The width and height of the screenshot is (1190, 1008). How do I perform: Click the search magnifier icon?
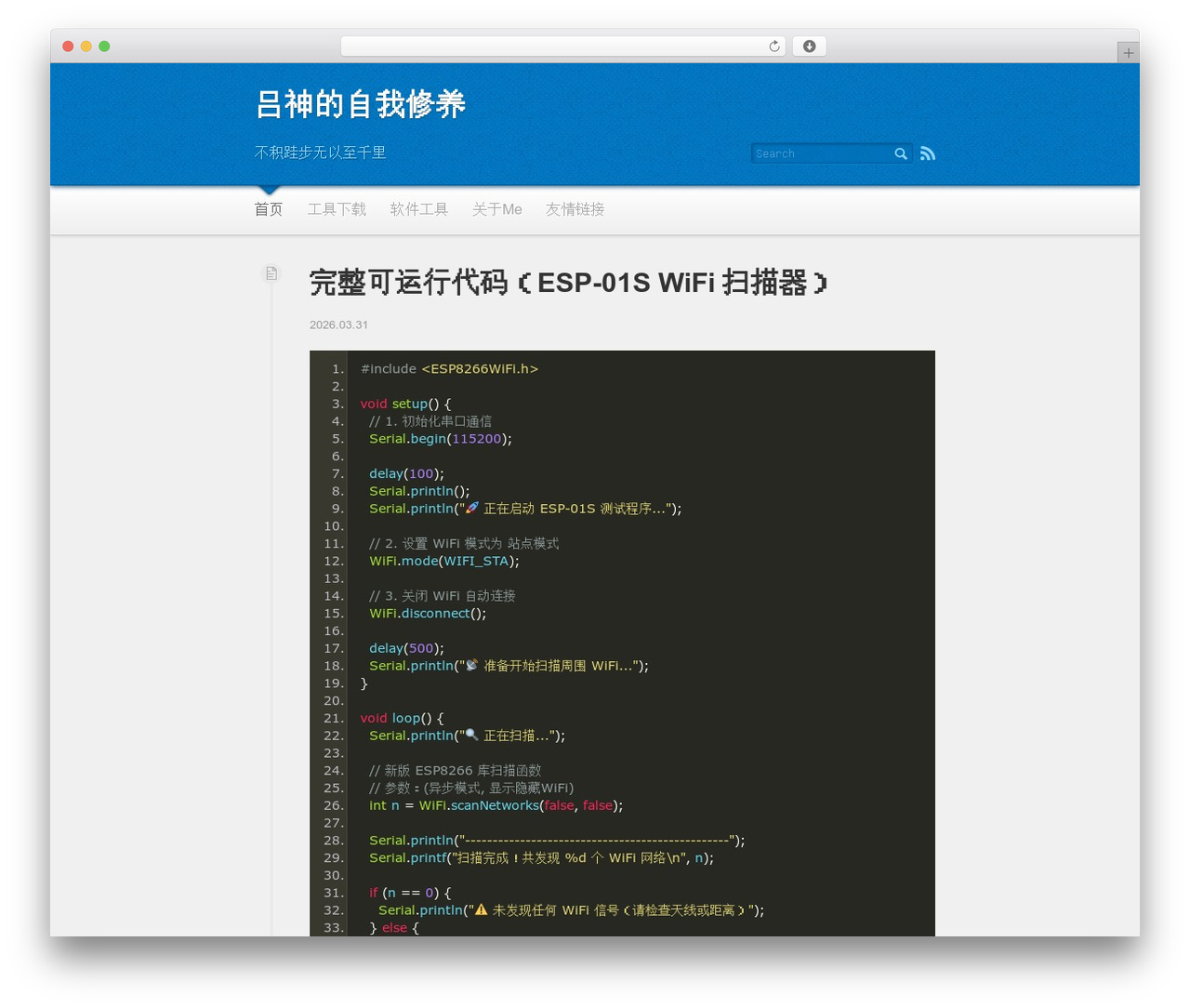pos(900,153)
